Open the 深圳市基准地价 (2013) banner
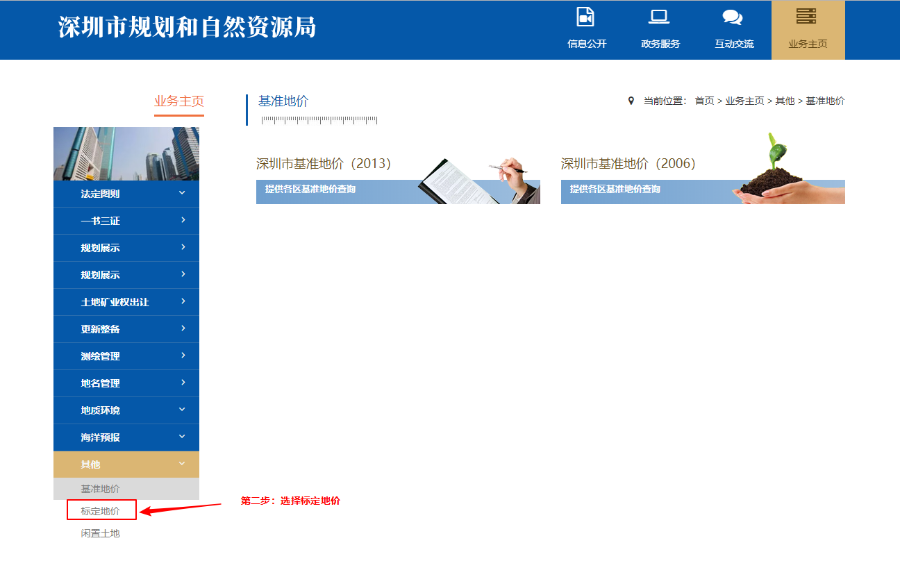The image size is (900, 561). coord(397,180)
